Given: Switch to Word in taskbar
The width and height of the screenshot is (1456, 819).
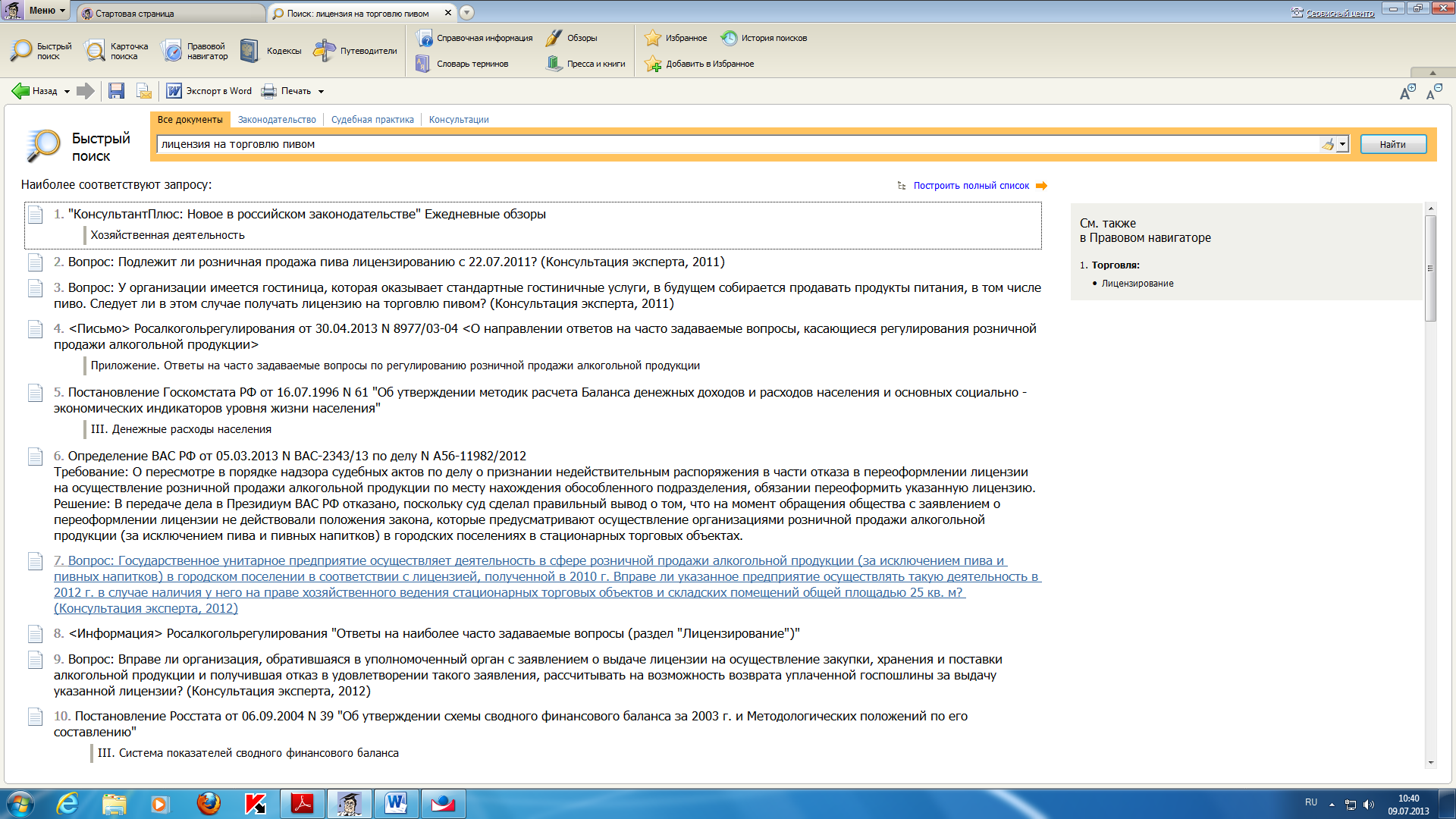Looking at the screenshot, I should [x=396, y=804].
